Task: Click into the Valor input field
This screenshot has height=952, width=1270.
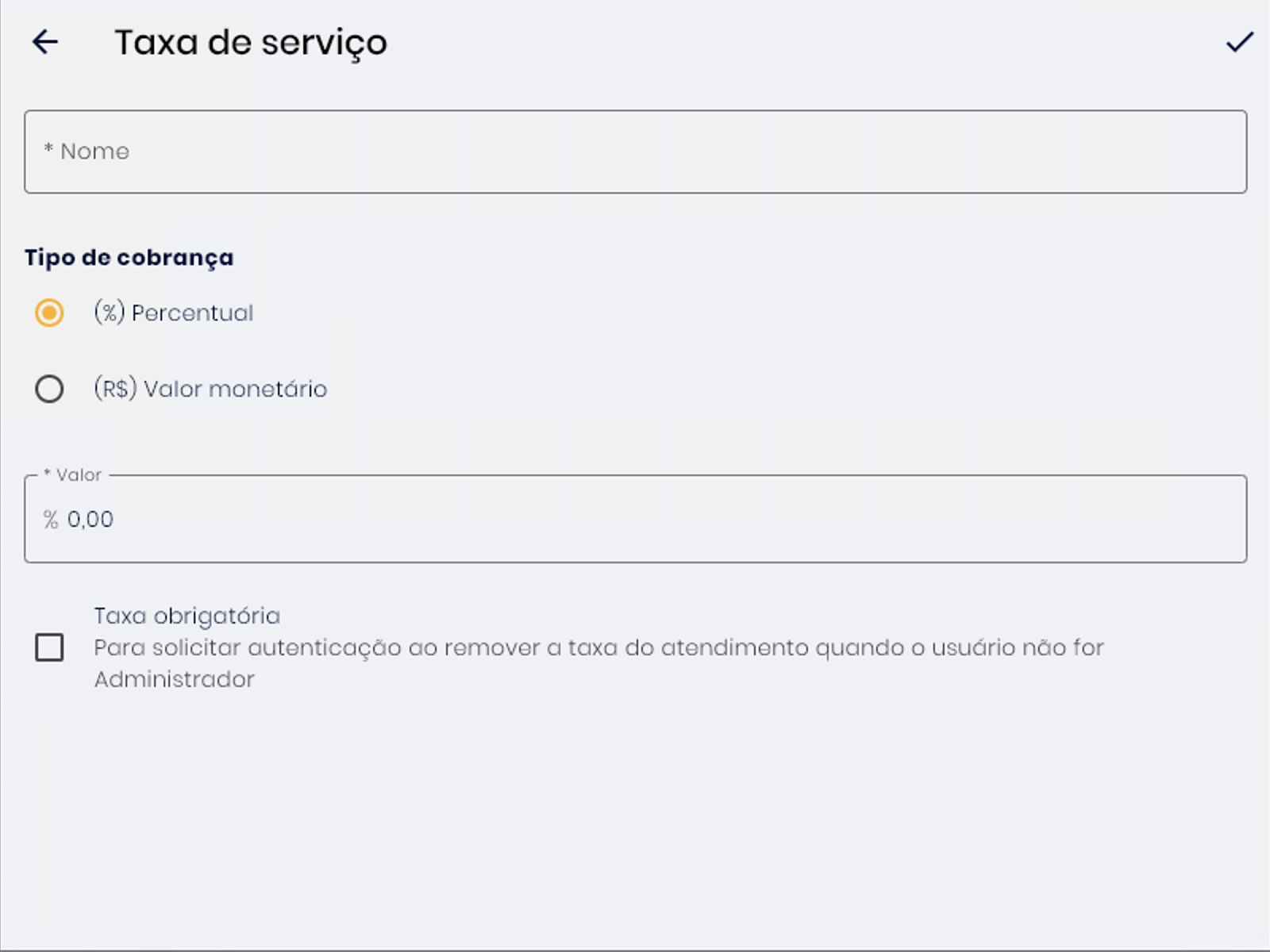Action: coord(635,520)
